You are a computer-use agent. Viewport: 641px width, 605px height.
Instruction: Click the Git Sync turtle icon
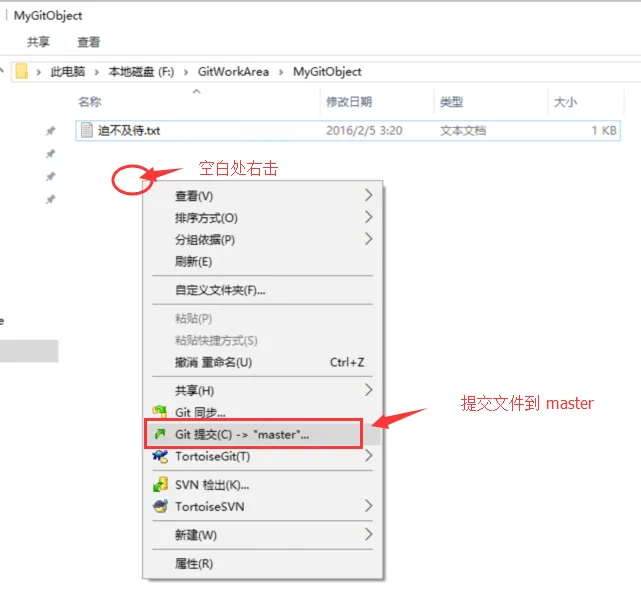[159, 411]
